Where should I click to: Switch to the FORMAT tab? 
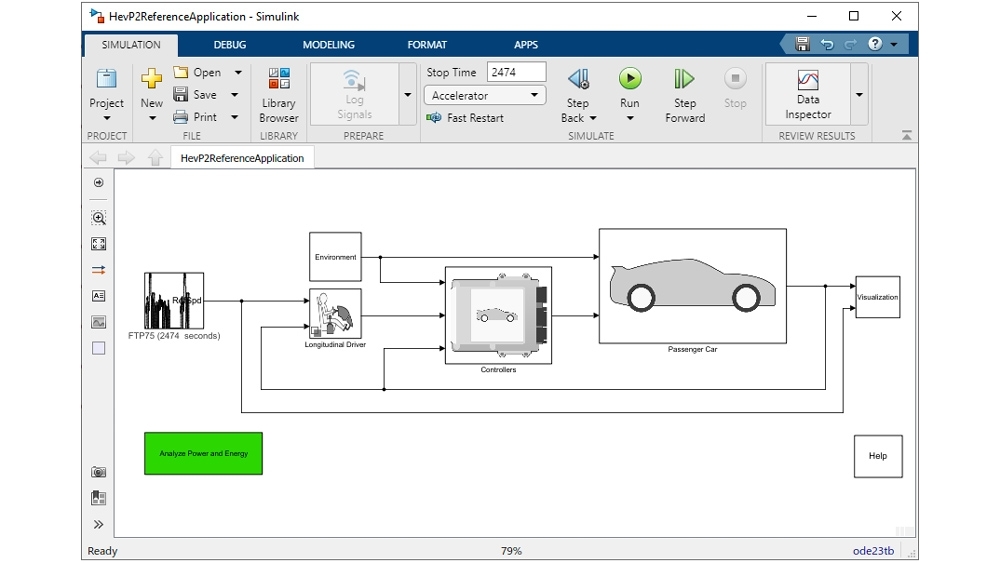427,45
